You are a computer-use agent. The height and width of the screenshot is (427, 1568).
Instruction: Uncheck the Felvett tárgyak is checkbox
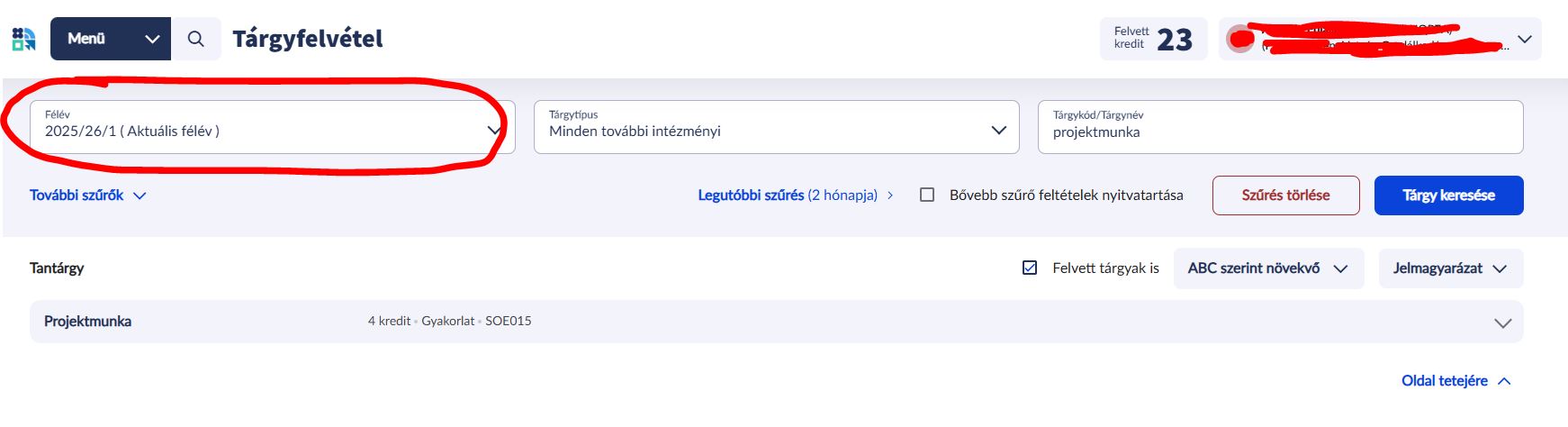1030,268
